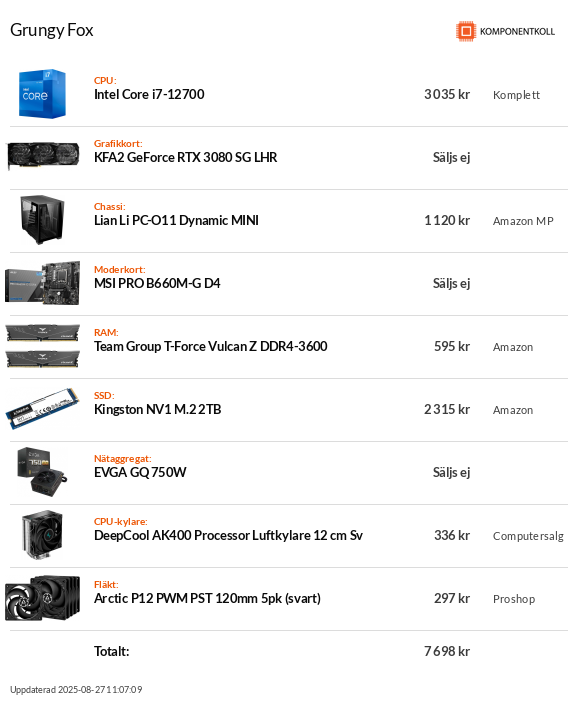Viewport: 577px width, 703px height.
Task: Click the Komponentkoll chip logo icon
Action: (x=466, y=31)
